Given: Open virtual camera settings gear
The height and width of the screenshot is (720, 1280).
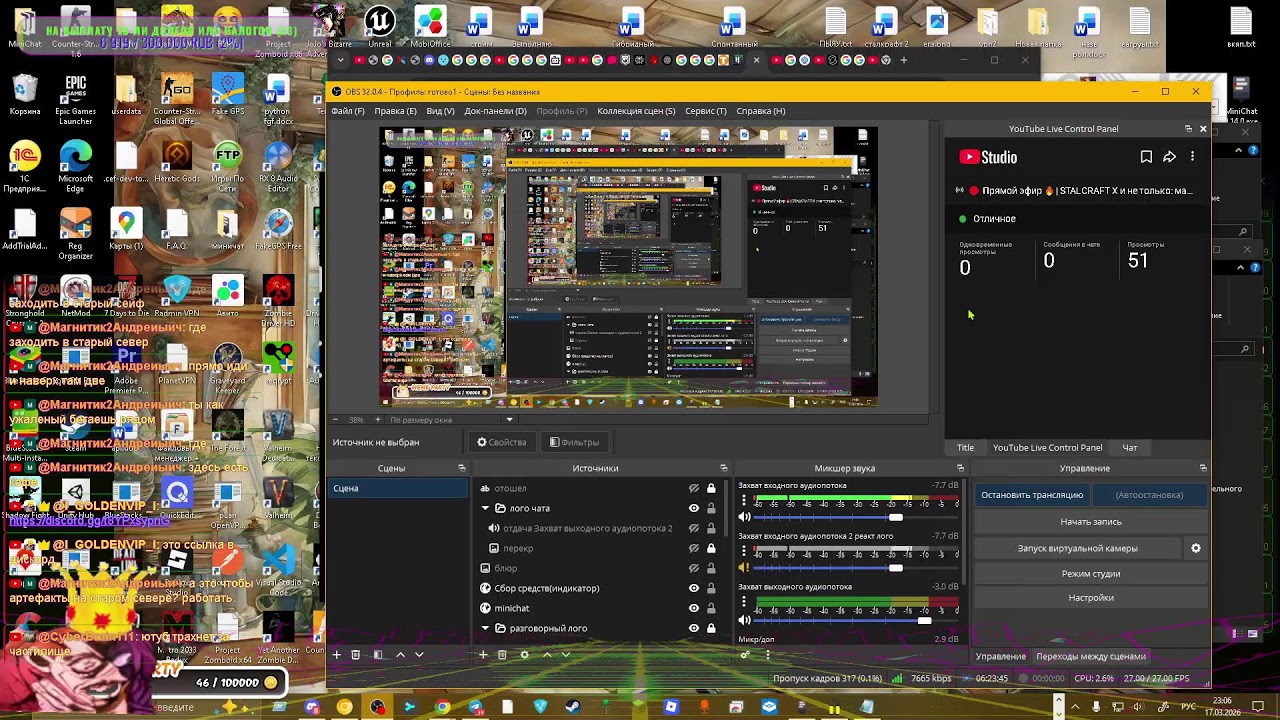Looking at the screenshot, I should pyautogui.click(x=1195, y=548).
